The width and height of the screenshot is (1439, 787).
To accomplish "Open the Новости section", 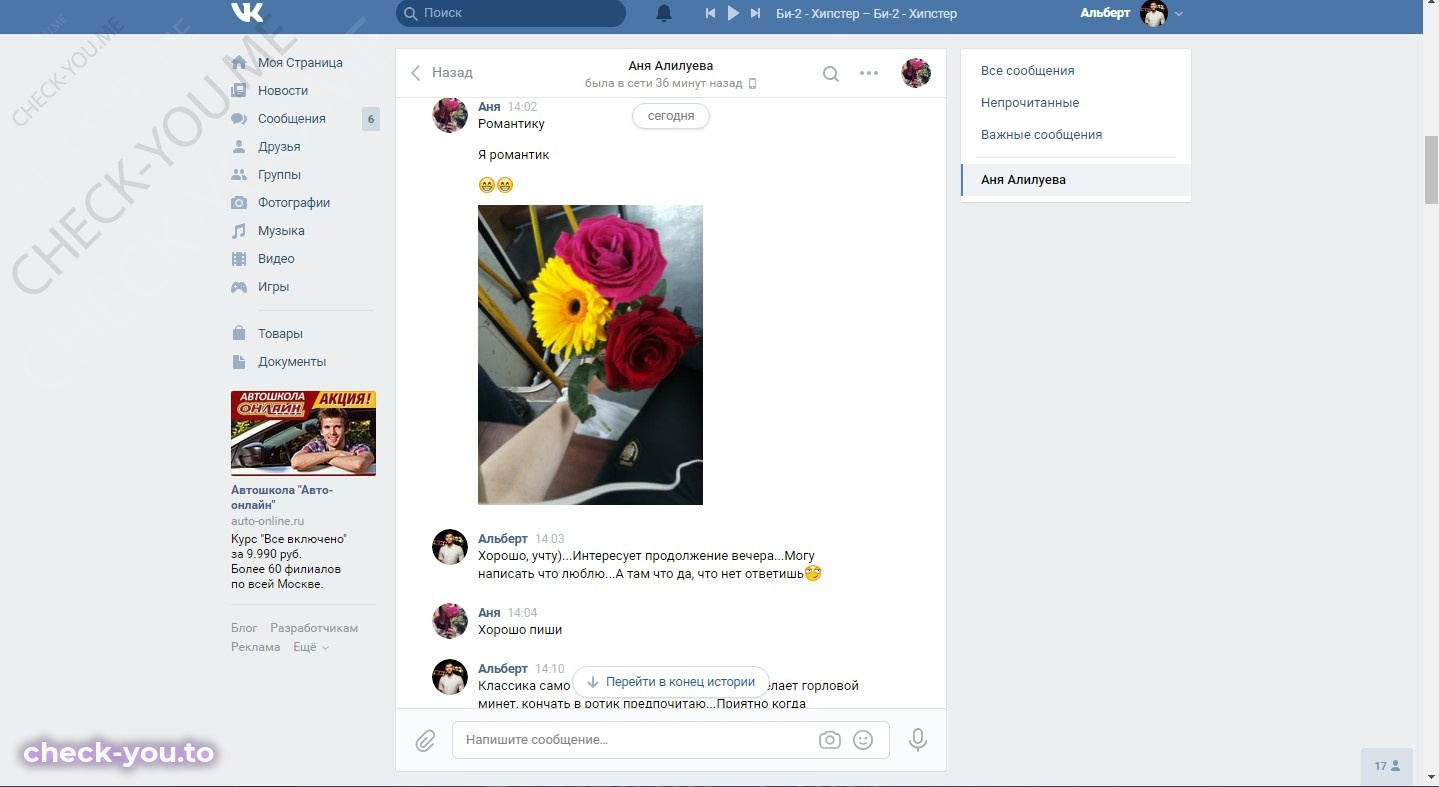I will click(283, 90).
